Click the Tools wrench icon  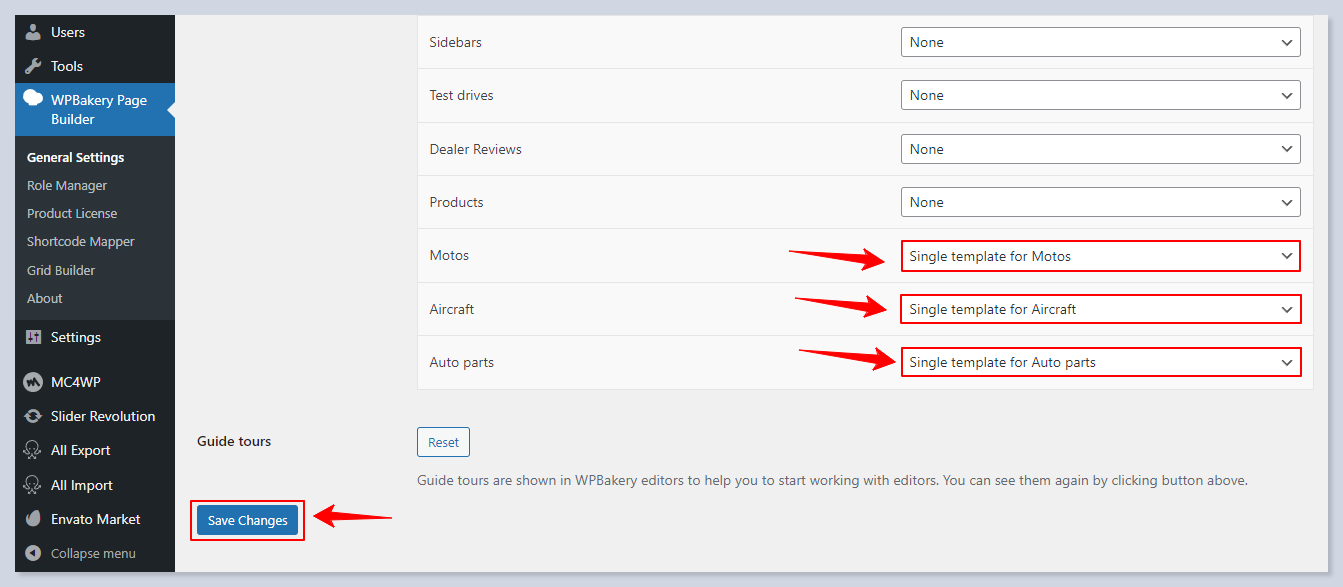pos(33,66)
